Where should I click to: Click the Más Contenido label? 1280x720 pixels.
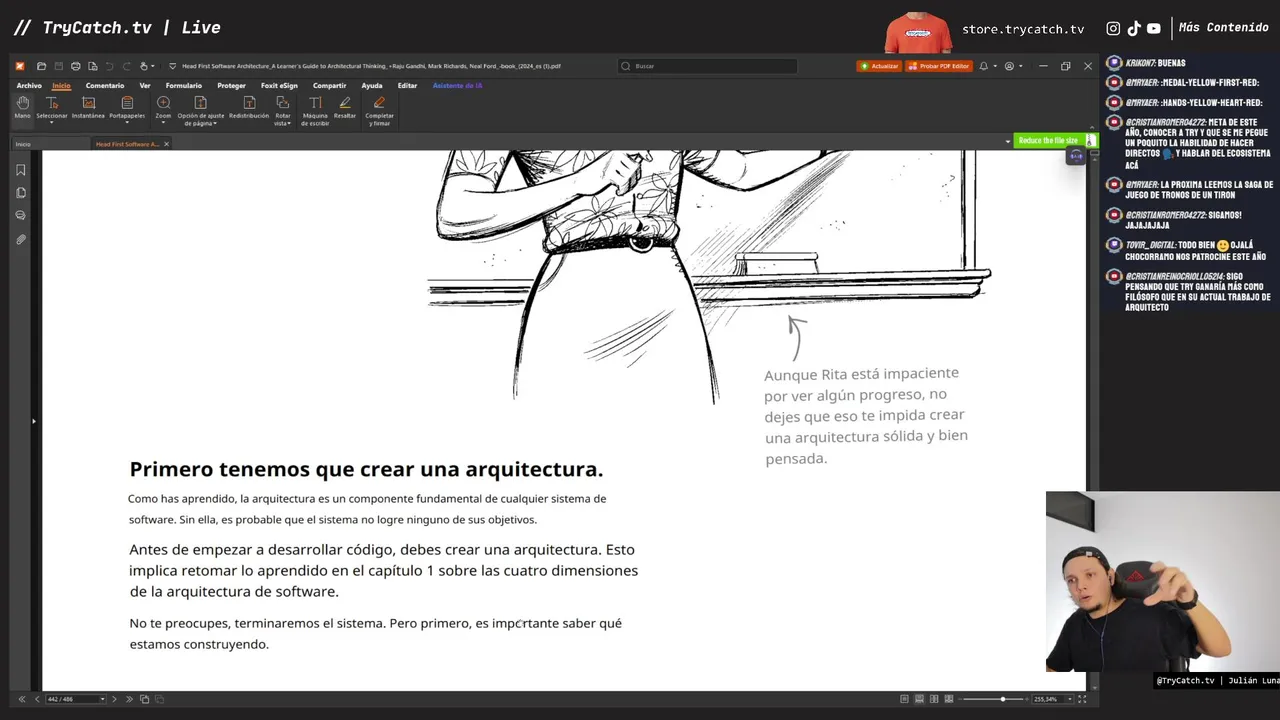tap(1223, 28)
